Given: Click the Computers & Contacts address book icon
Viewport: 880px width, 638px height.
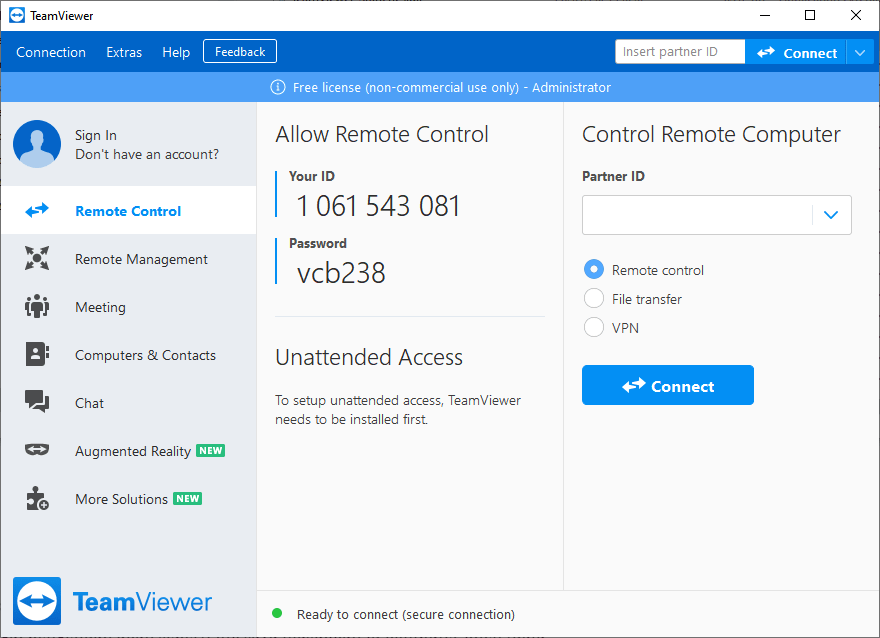Looking at the screenshot, I should 37,354.
